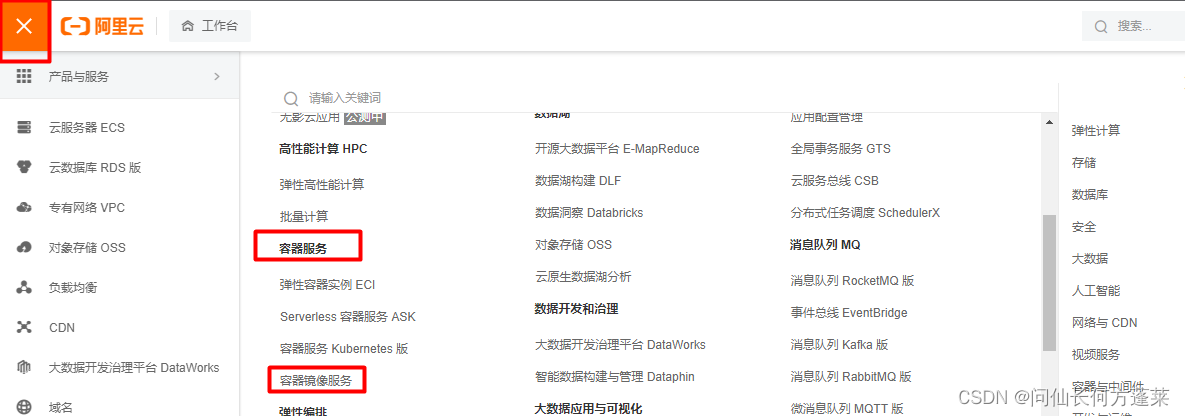The image size is (1185, 416).
Task: Jump to 安全 category
Action: click(x=1084, y=226)
